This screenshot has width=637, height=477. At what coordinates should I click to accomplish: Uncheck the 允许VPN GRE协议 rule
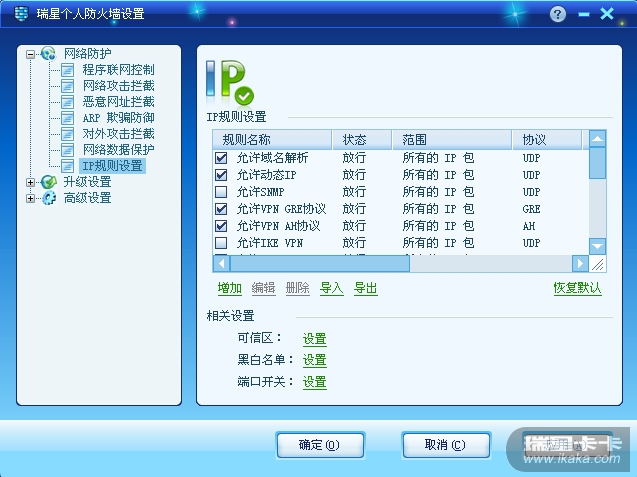[221, 209]
